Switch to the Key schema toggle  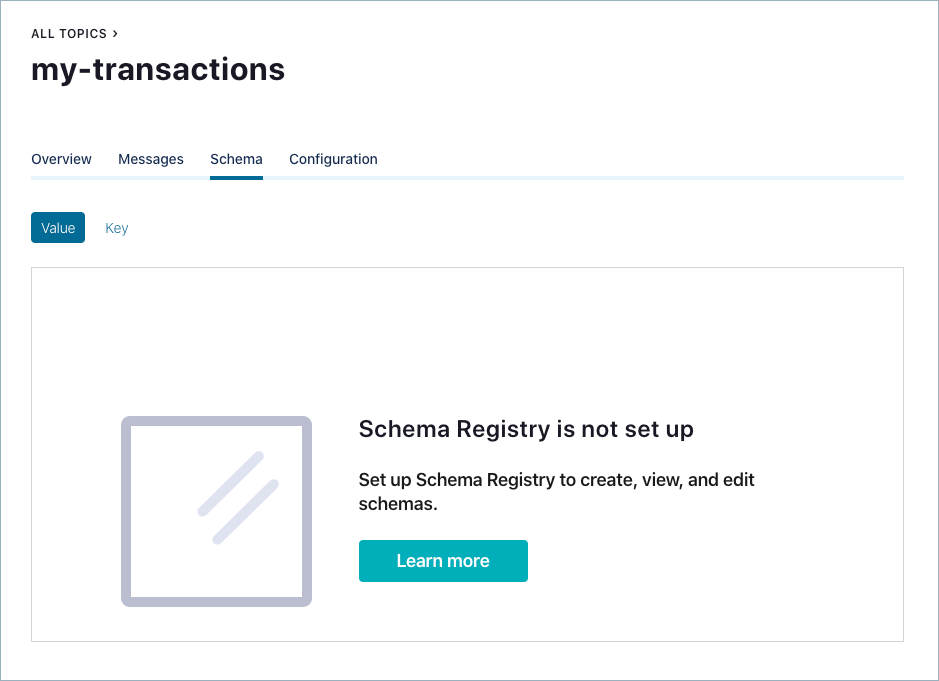point(117,228)
